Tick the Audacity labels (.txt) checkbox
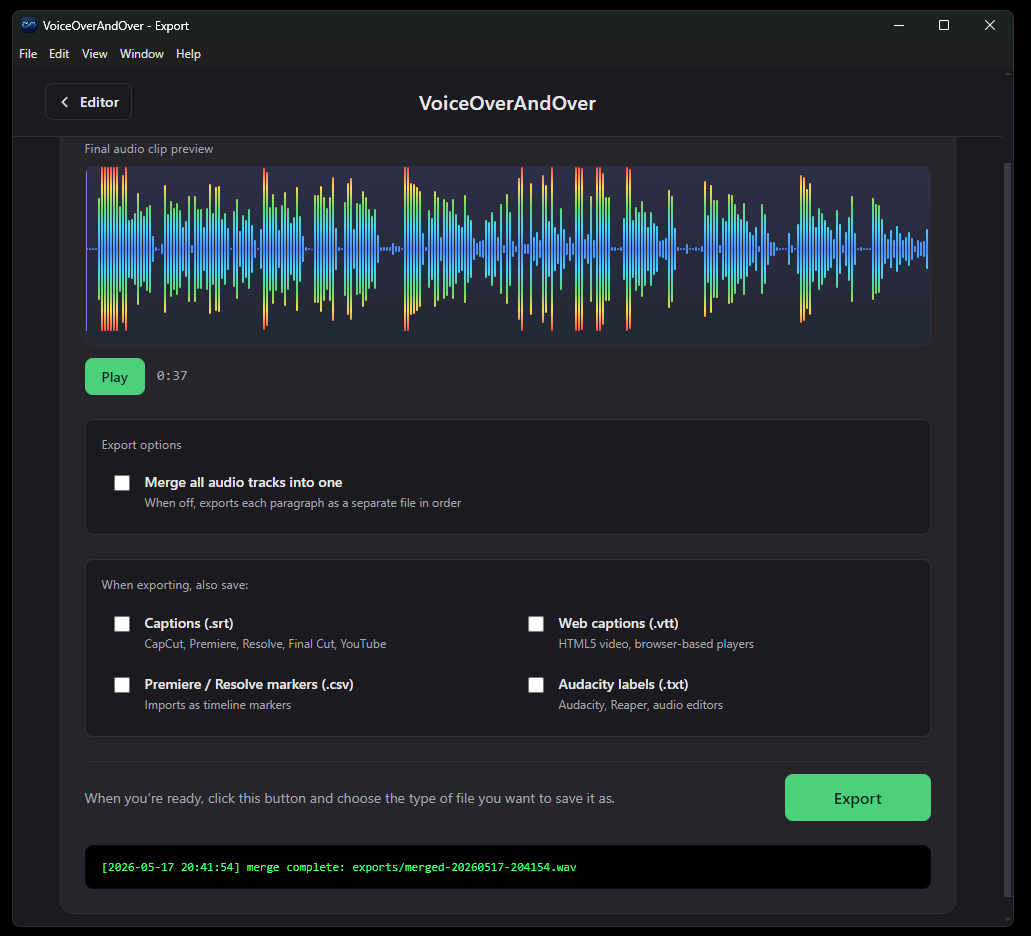Viewport: 1031px width, 936px height. 536,685
